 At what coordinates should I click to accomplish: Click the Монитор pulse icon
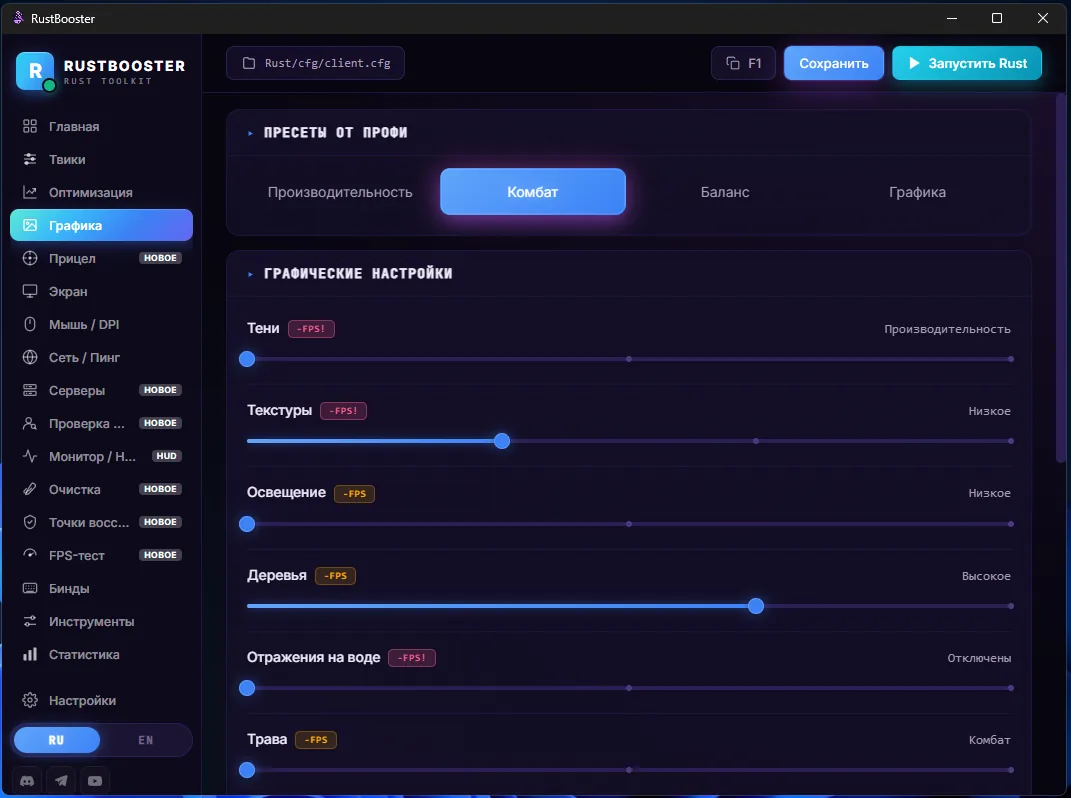click(29, 456)
